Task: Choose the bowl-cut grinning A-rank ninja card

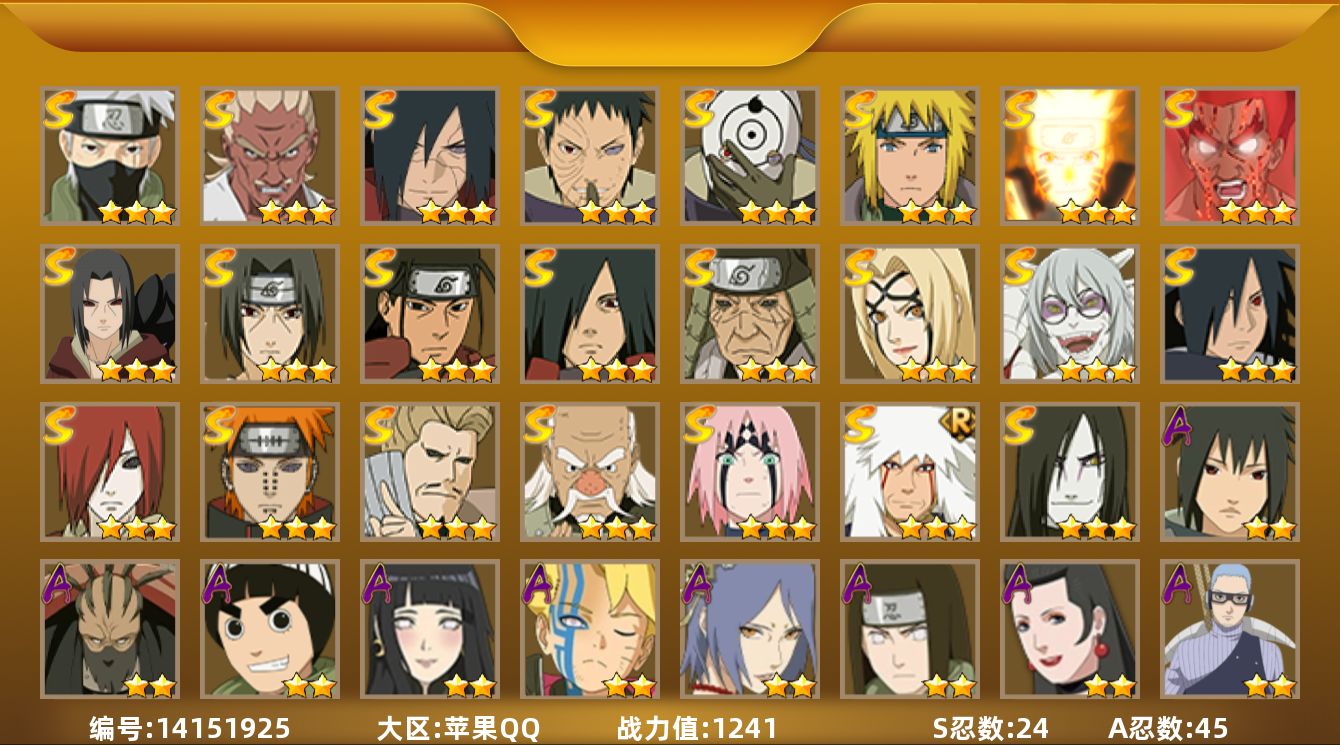Action: (269, 629)
